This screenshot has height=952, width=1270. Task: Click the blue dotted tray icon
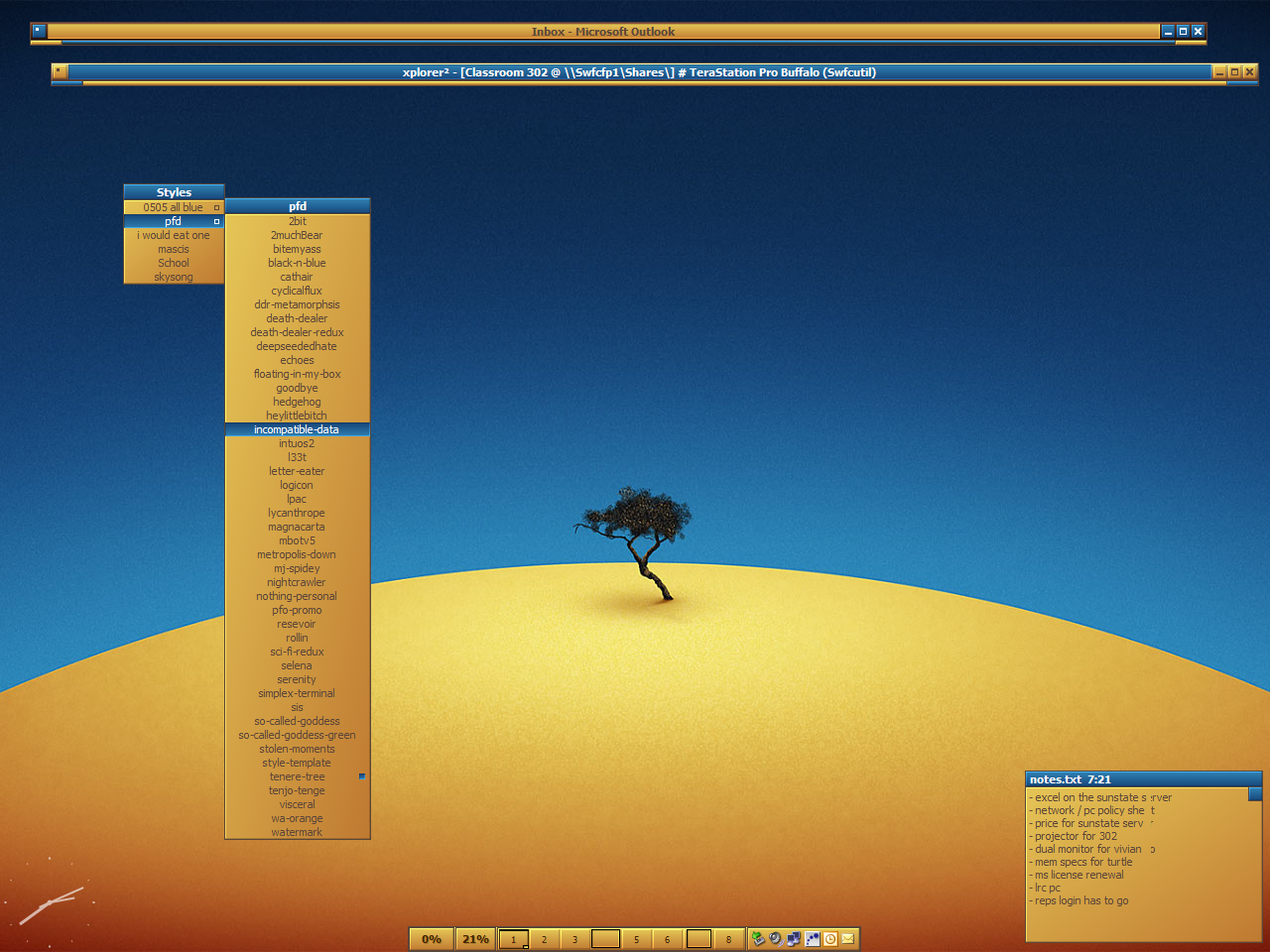813,939
